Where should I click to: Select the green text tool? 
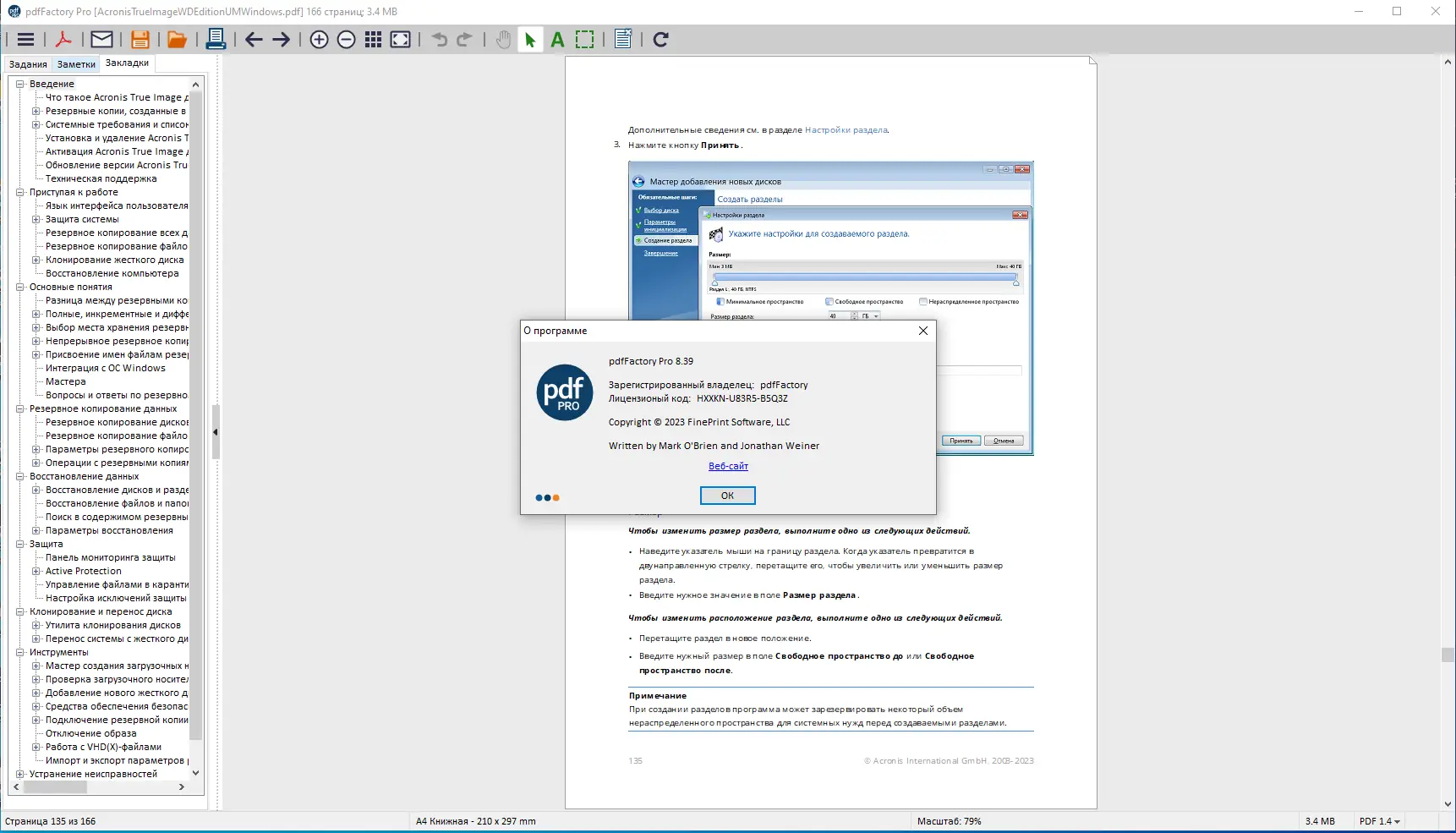click(x=557, y=40)
